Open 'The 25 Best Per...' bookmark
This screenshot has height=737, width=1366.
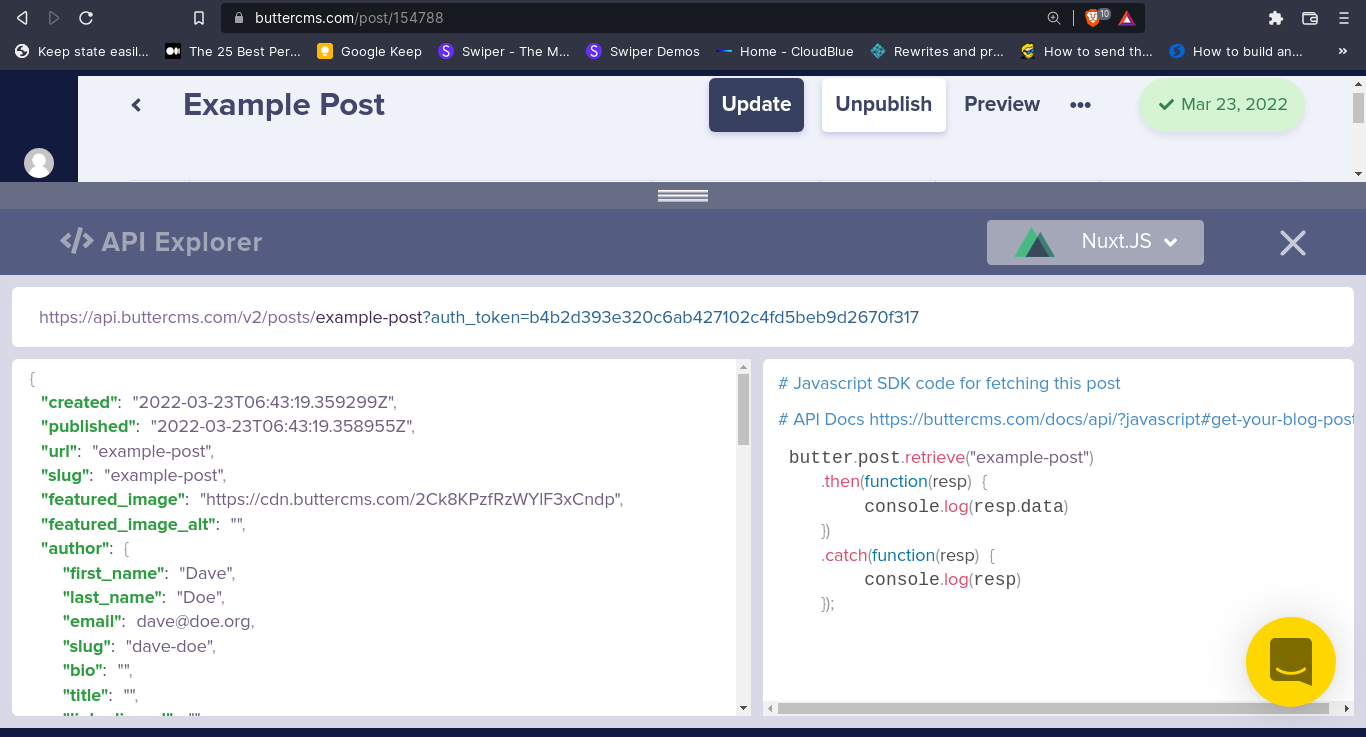coord(233,51)
